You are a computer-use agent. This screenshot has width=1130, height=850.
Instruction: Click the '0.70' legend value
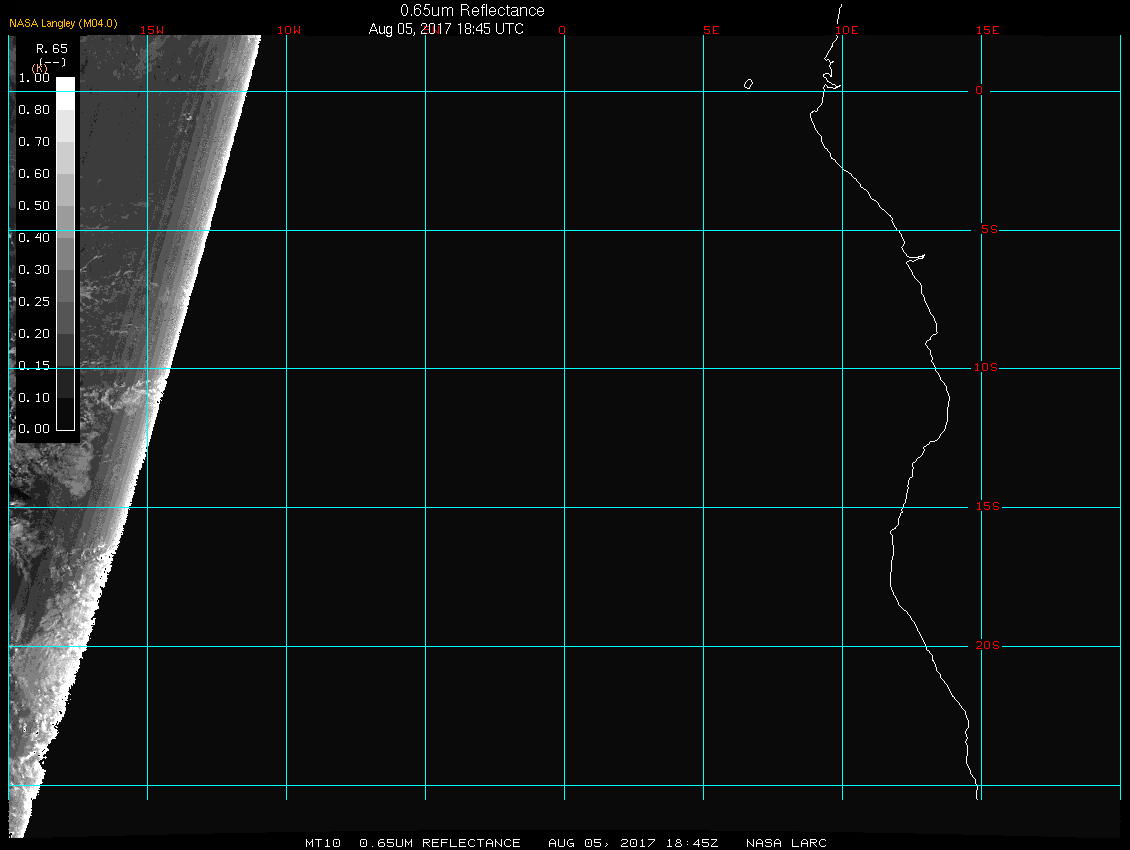(x=34, y=141)
